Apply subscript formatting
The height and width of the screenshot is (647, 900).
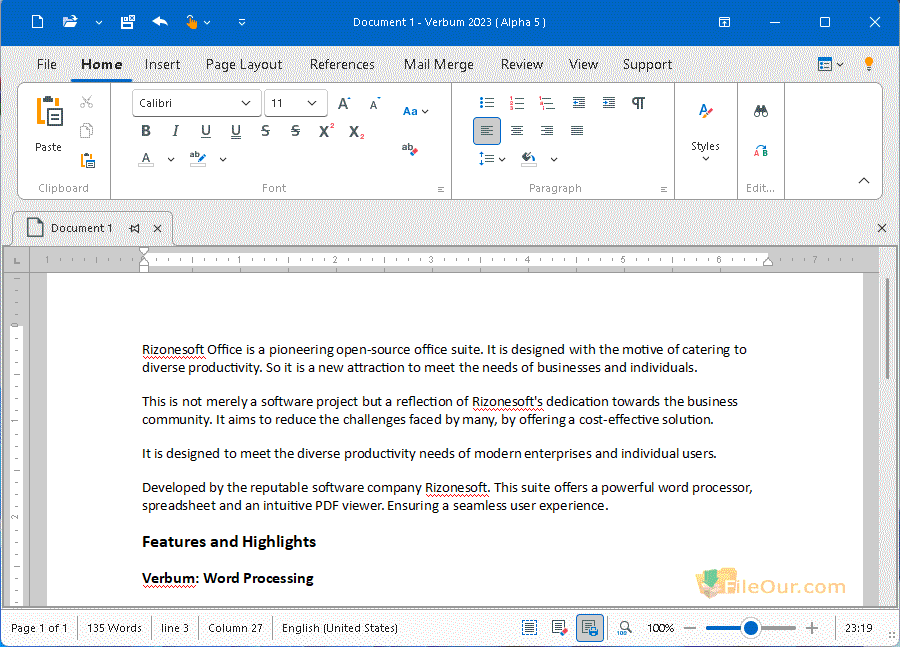(356, 131)
